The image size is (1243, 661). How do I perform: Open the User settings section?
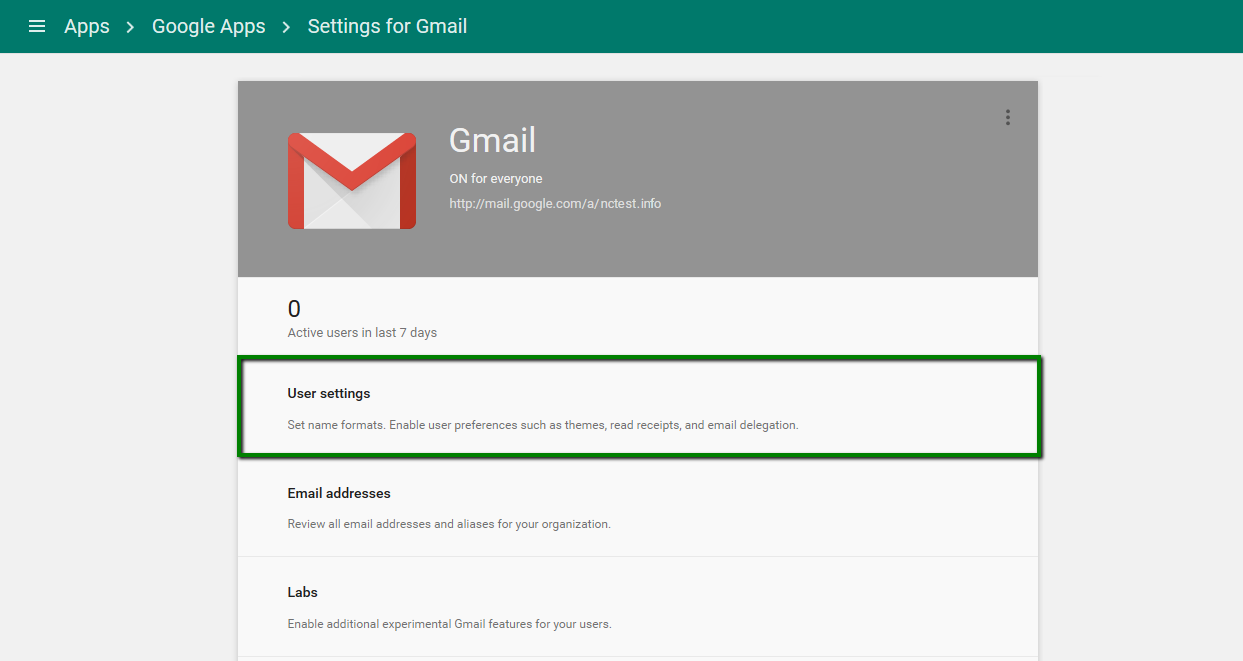(x=640, y=408)
